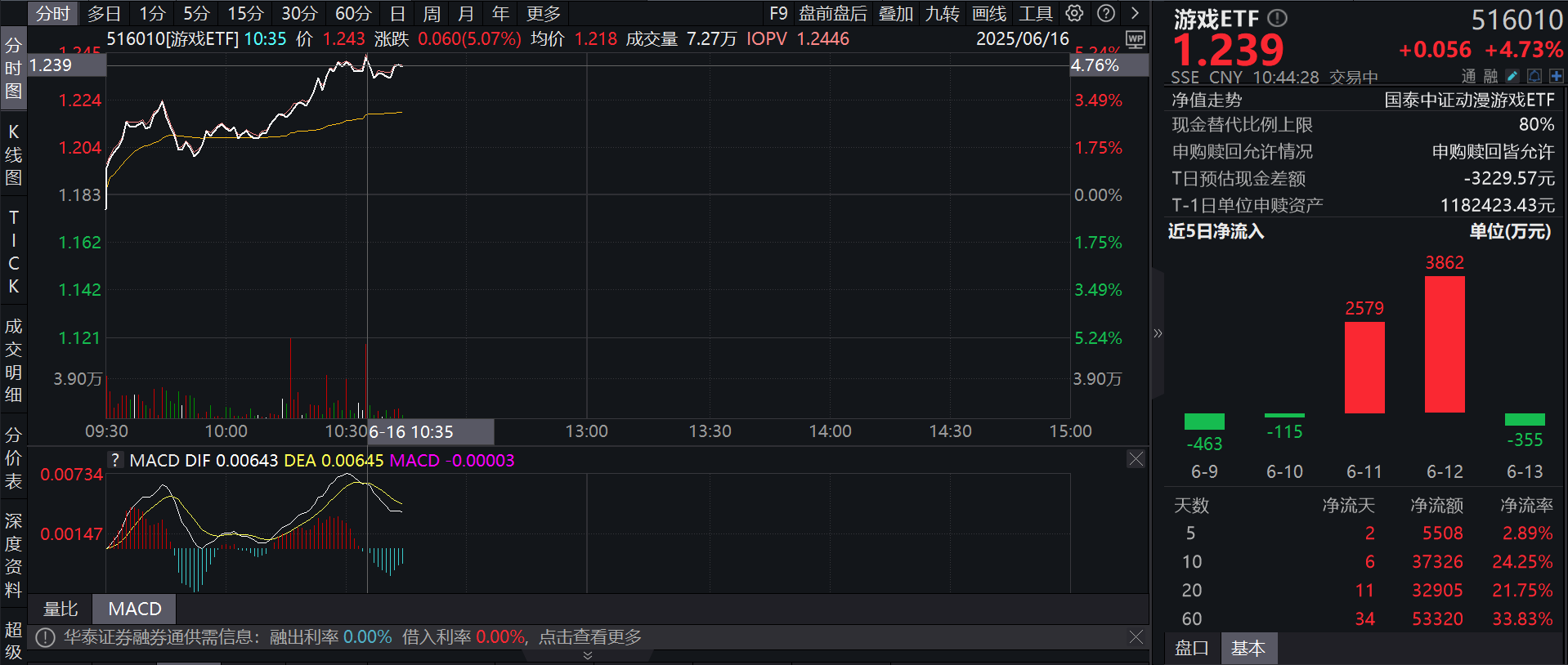Select 分时图 in left sidebar
The width and height of the screenshot is (1568, 665).
pyautogui.click(x=13, y=68)
